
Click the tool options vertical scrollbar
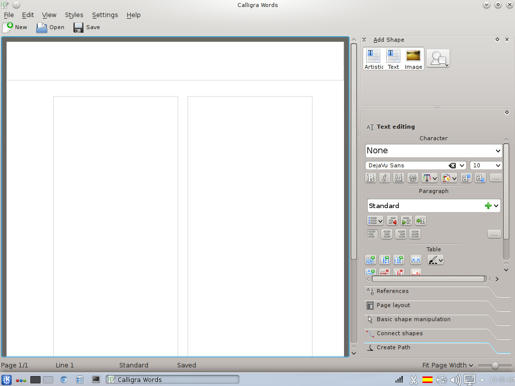pos(506,191)
